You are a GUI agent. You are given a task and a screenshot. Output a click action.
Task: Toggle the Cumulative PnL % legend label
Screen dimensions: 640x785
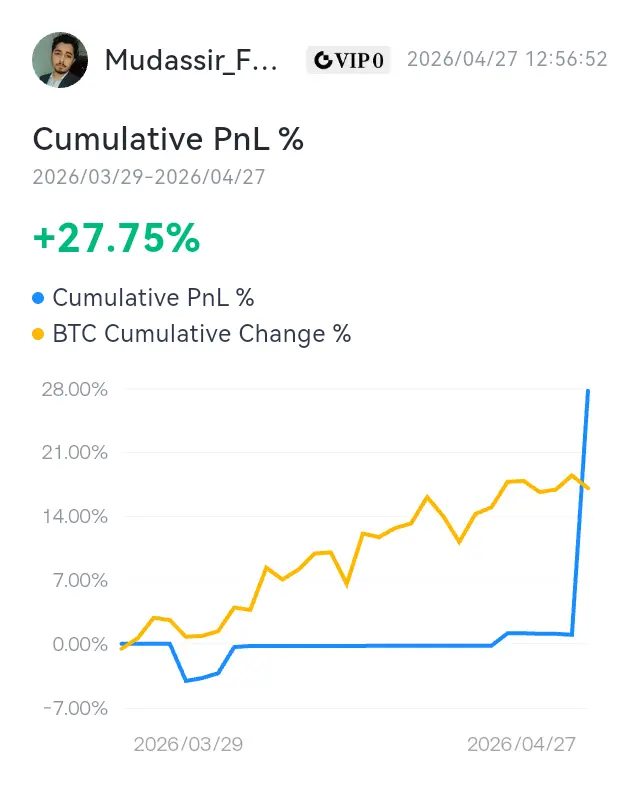[x=153, y=298]
